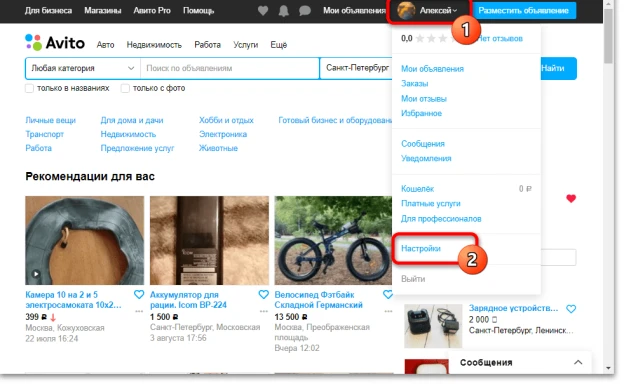The height and width of the screenshot is (384, 624).
Task: Open Хобби и отдых category link
Action: 226,120
